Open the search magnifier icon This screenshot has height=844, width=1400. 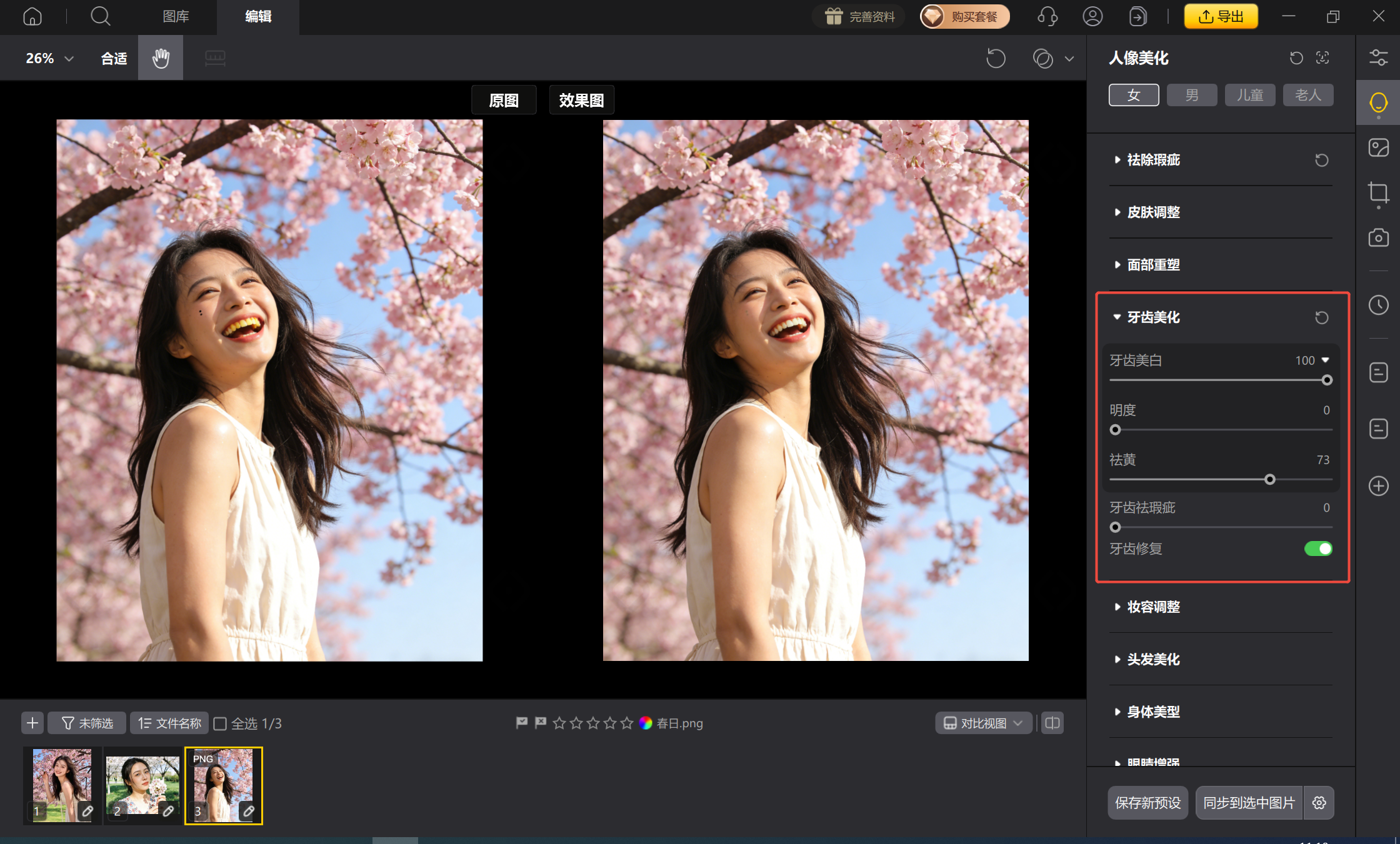click(100, 16)
